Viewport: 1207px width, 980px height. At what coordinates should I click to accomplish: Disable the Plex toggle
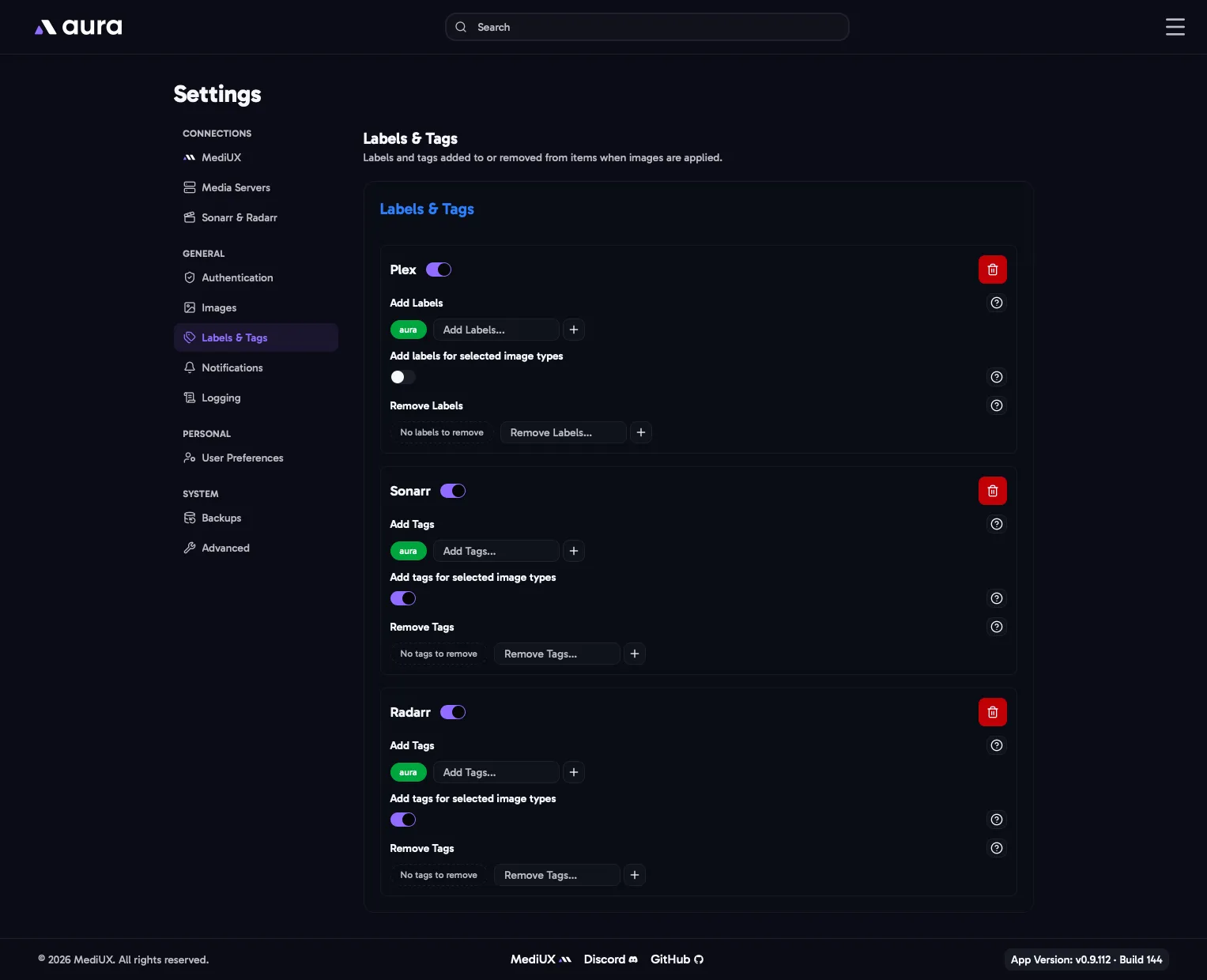point(439,269)
